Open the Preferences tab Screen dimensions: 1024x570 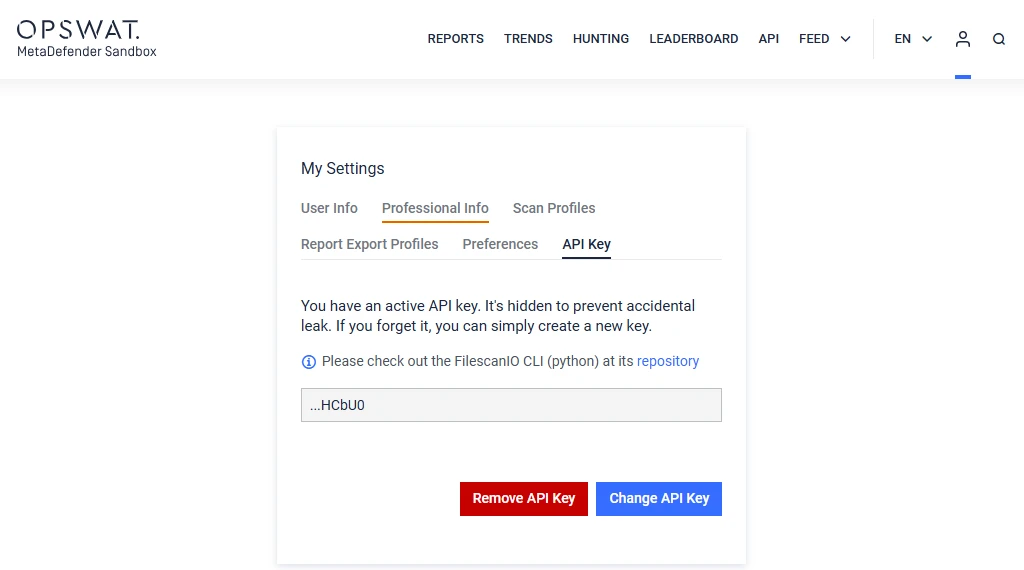pos(500,244)
